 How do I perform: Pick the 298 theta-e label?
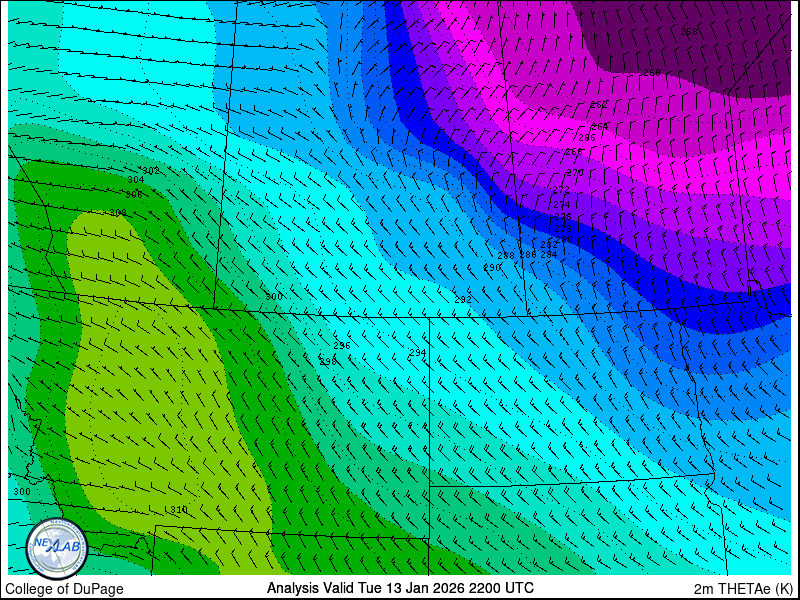pos(328,362)
